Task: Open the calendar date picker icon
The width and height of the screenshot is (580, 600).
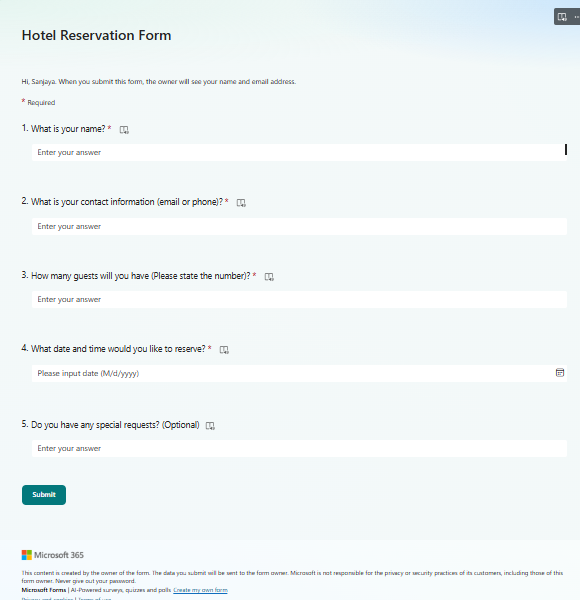Action: click(x=560, y=373)
